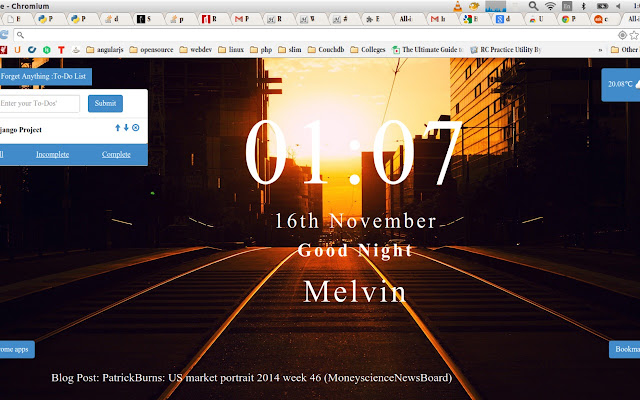Open 'The Ultimate Guide' bookmark
Image resolution: width=640 pixels, height=400 pixels.
[428, 50]
